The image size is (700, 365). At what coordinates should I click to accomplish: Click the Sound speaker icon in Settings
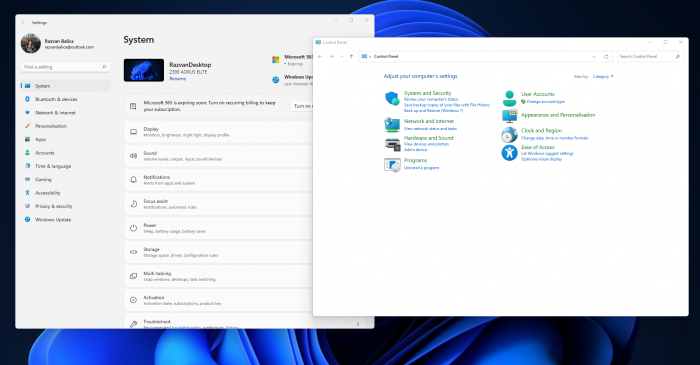tap(133, 156)
